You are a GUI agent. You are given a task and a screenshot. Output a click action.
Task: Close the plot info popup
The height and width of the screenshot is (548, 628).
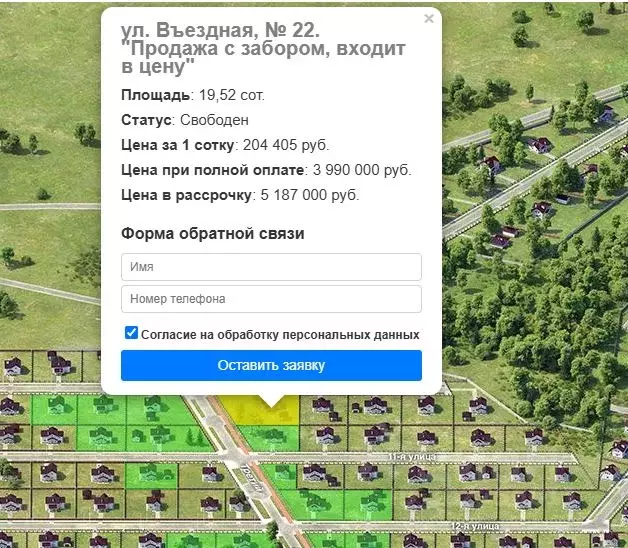point(429,18)
